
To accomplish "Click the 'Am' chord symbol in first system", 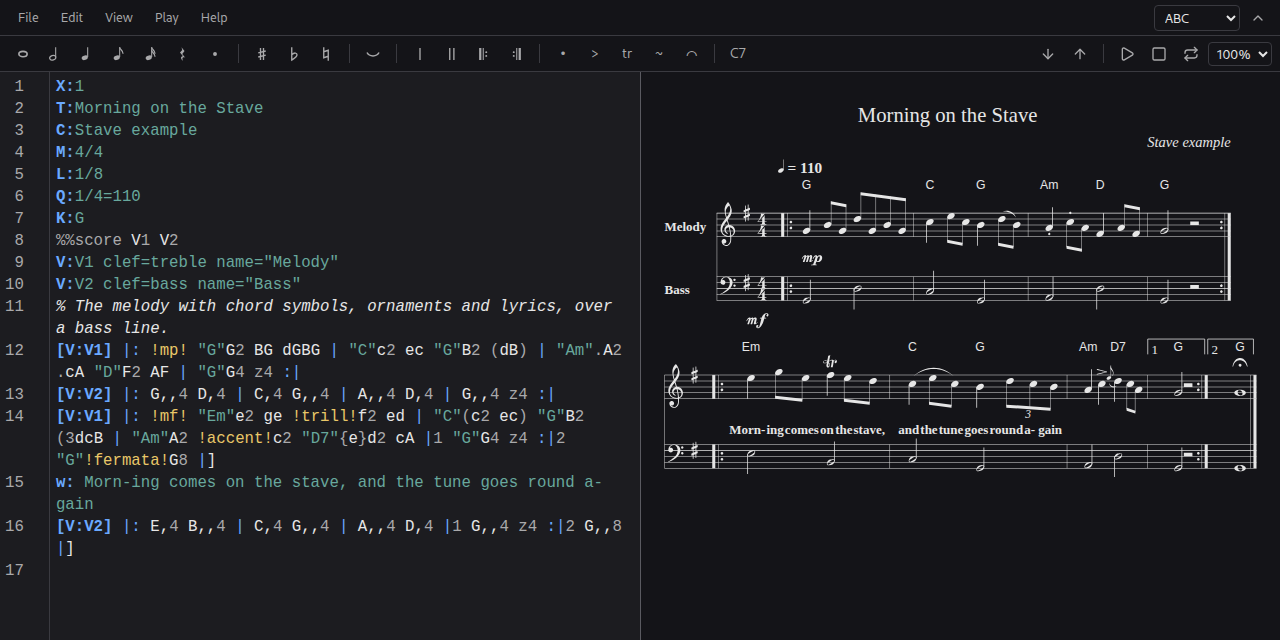I will coord(1049,185).
